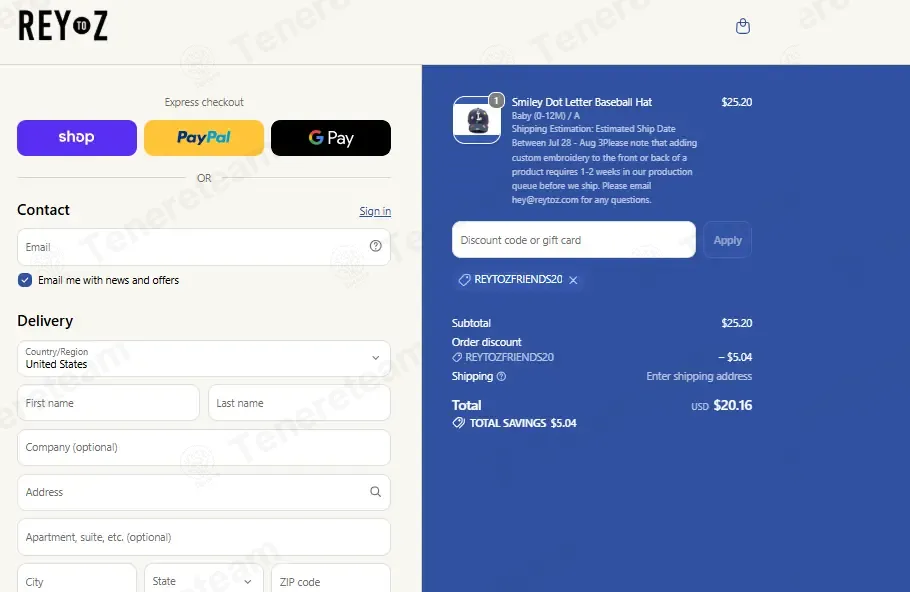Screen dimensions: 910x592
Task: Pay with PayPal express button
Action: tap(204, 138)
